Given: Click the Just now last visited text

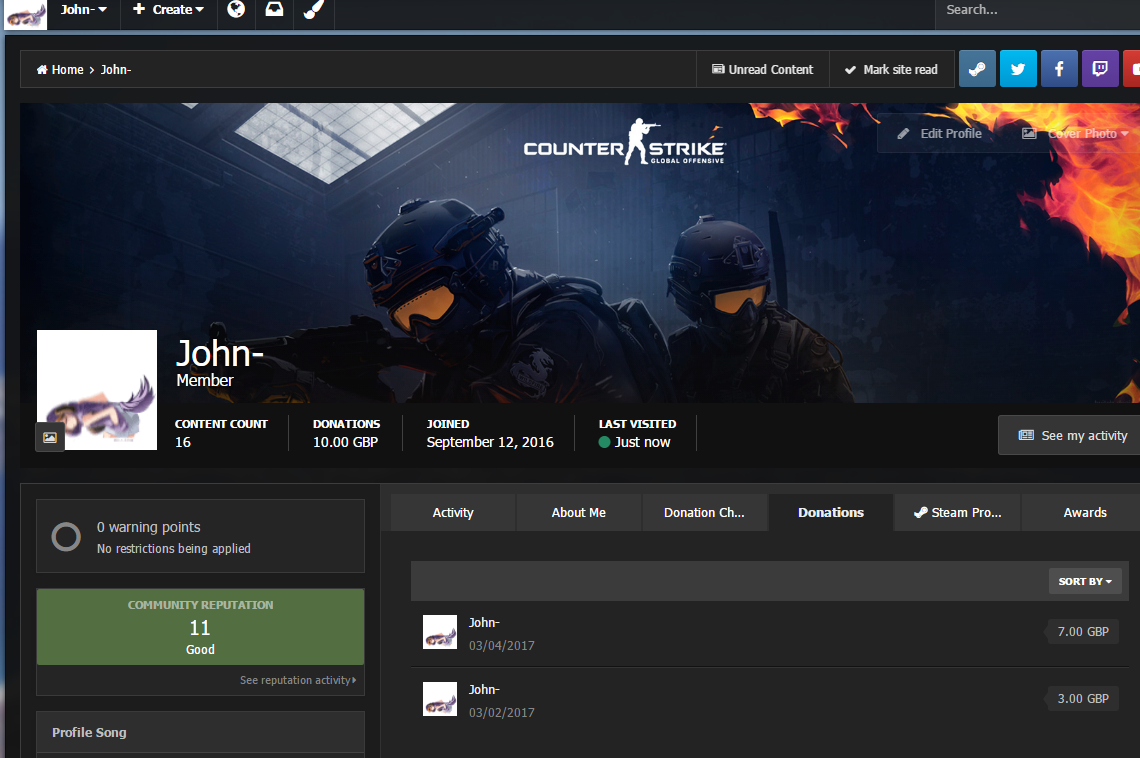Looking at the screenshot, I should click(642, 442).
